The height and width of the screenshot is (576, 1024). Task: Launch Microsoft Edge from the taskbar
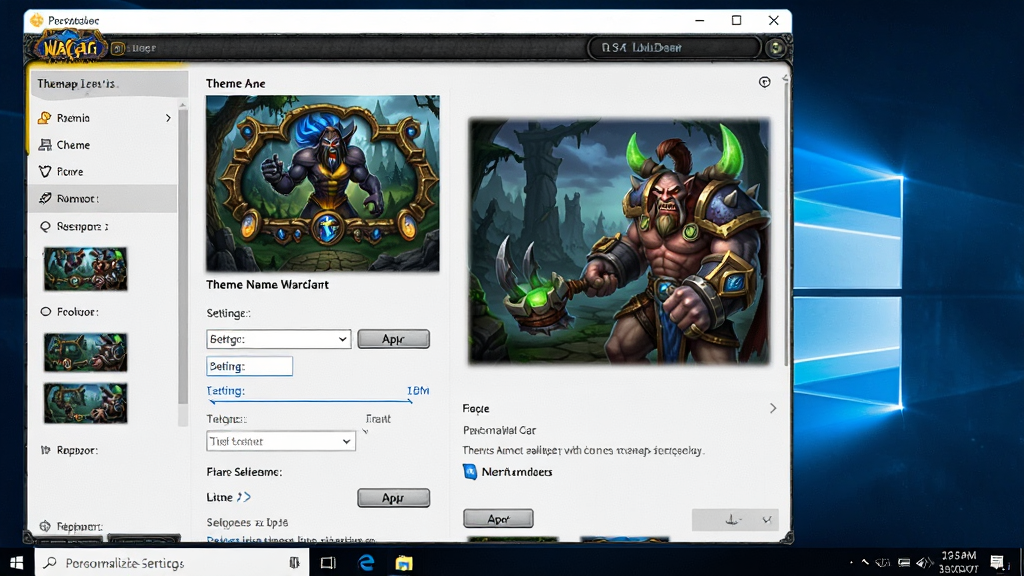366,563
